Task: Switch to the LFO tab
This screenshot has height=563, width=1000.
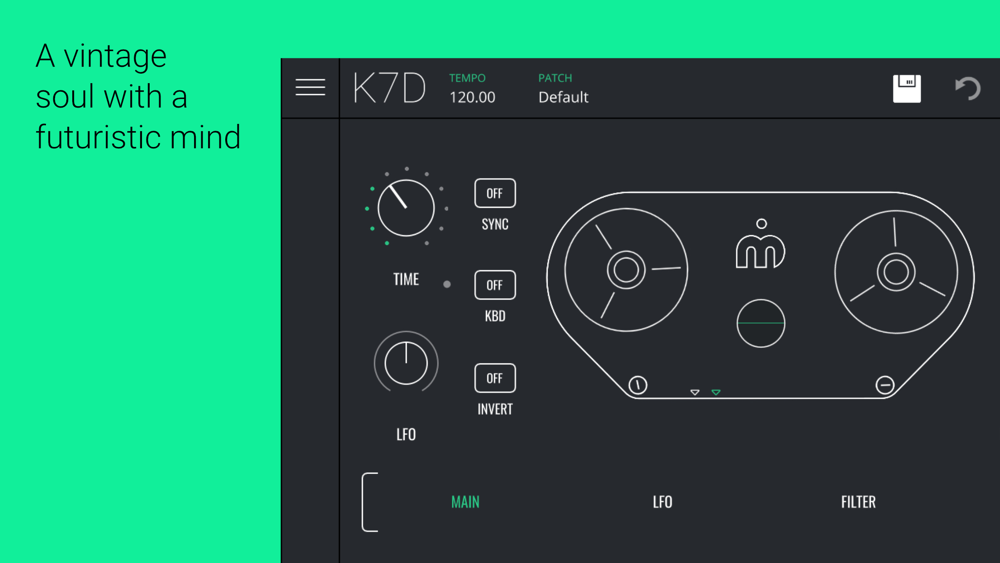Action: coord(662,502)
